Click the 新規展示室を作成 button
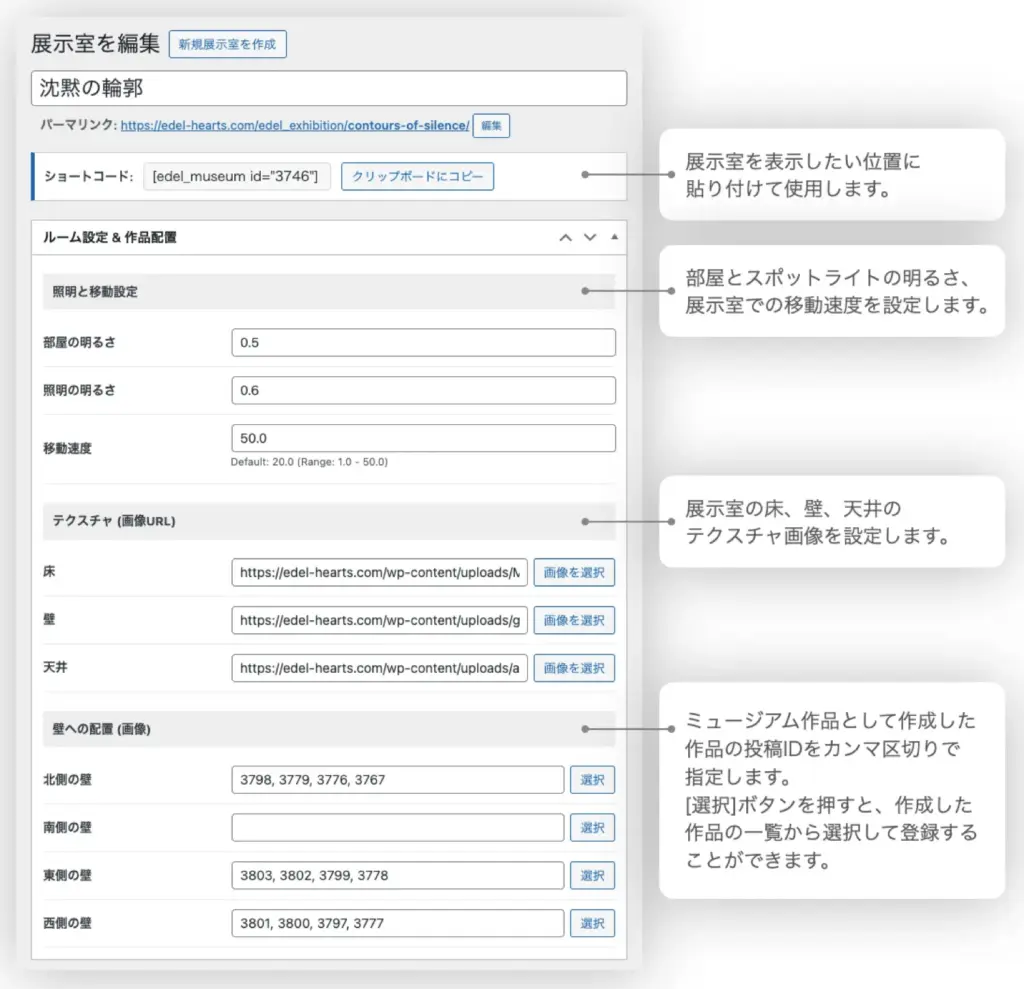 pyautogui.click(x=228, y=44)
